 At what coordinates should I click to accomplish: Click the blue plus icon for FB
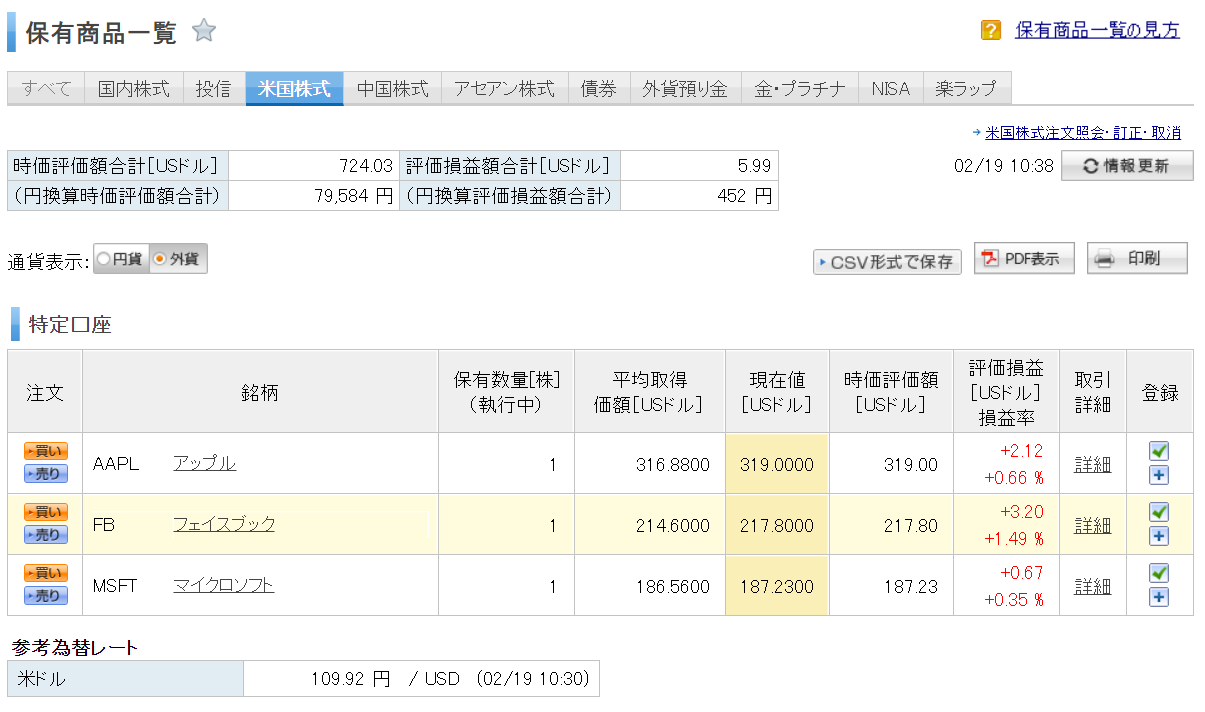[x=1159, y=535]
